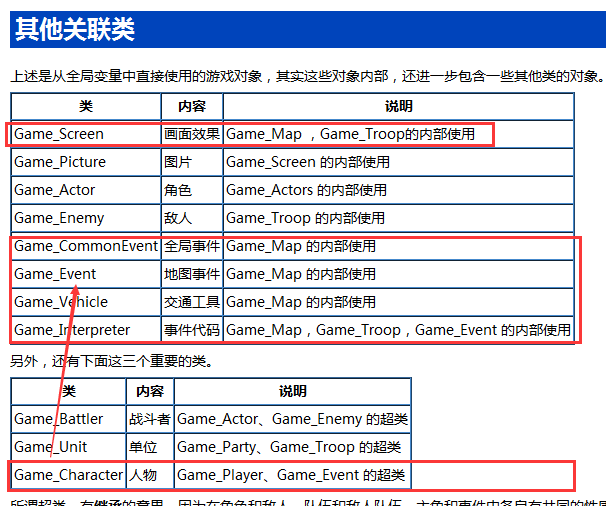This screenshot has height=506, width=606.
Task: Click the first table's 内容 header
Action: [192, 106]
